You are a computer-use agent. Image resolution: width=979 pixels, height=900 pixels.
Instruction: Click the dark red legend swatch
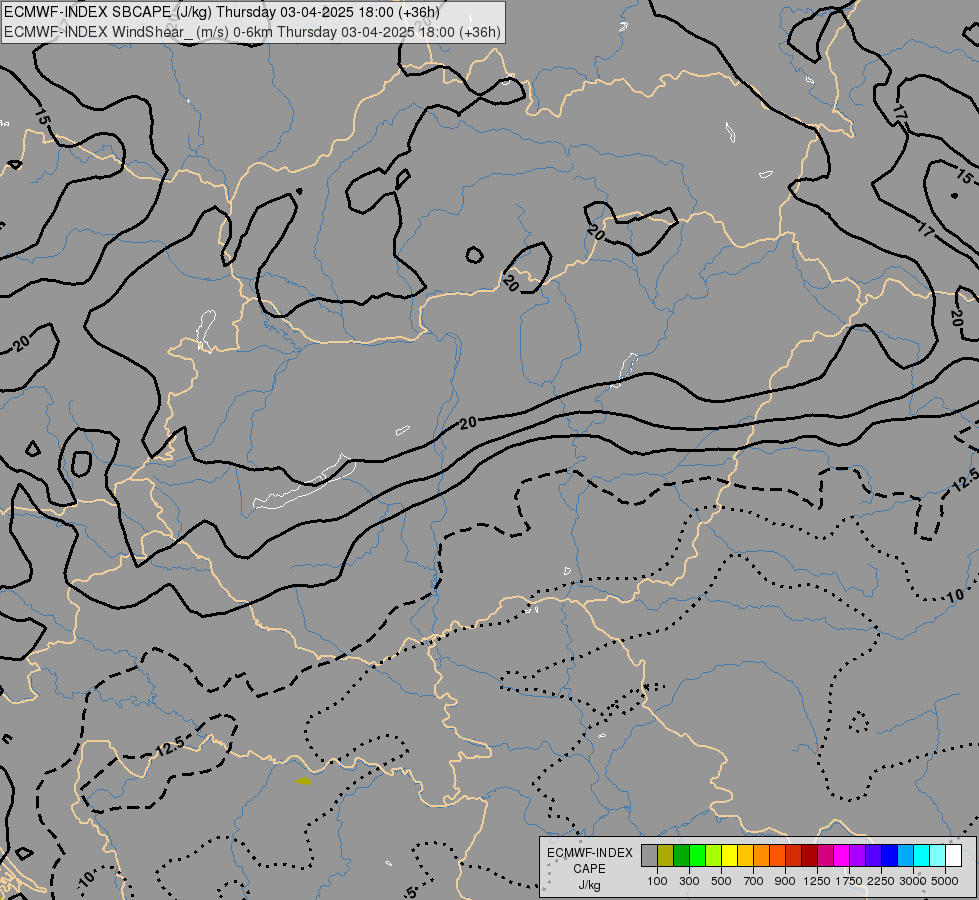(x=809, y=856)
